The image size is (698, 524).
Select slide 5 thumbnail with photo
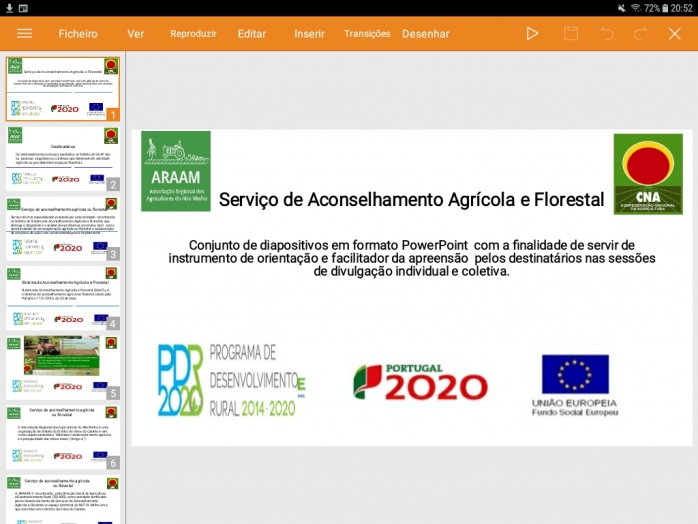pyautogui.click(x=63, y=366)
